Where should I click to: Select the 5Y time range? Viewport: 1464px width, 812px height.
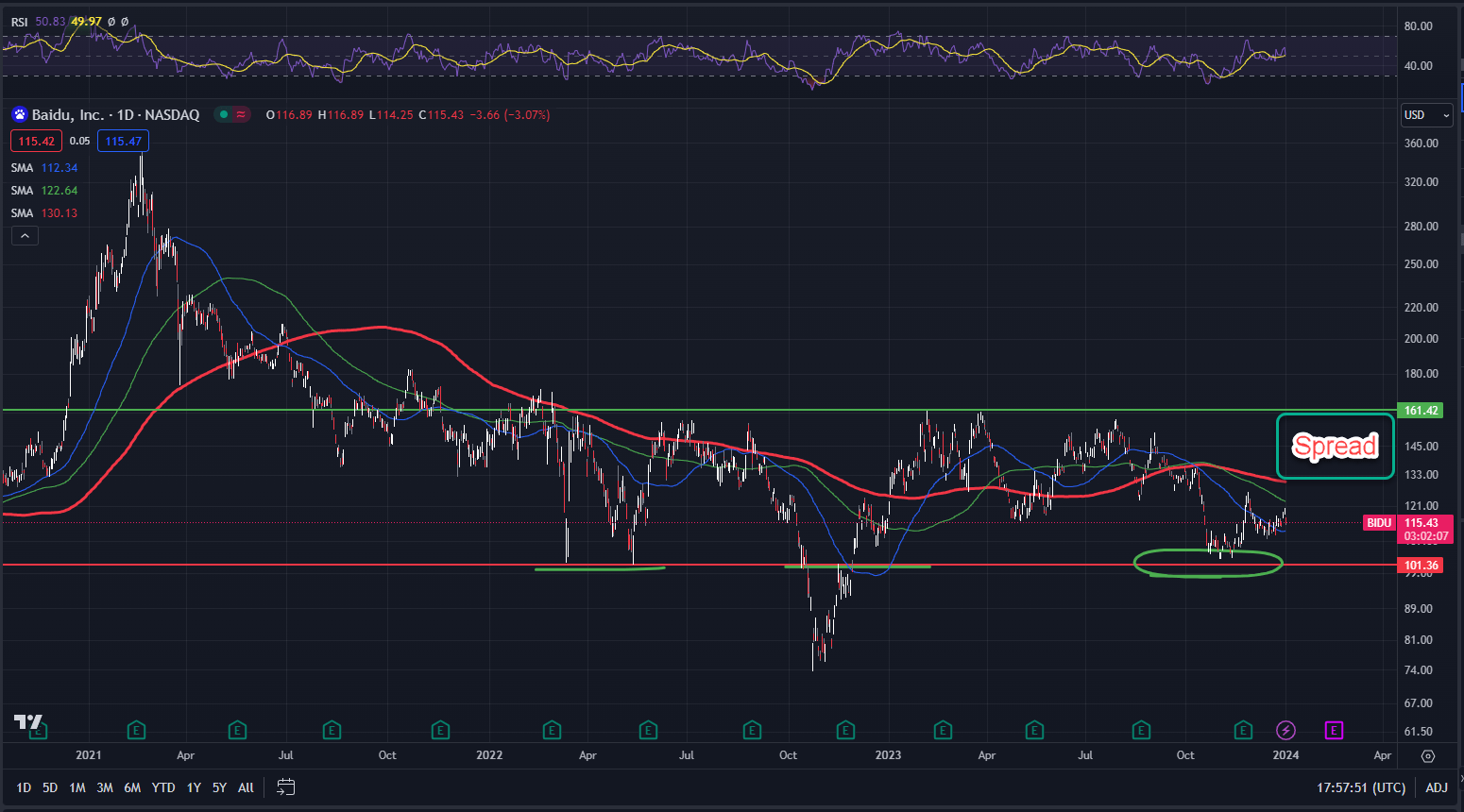(x=219, y=787)
